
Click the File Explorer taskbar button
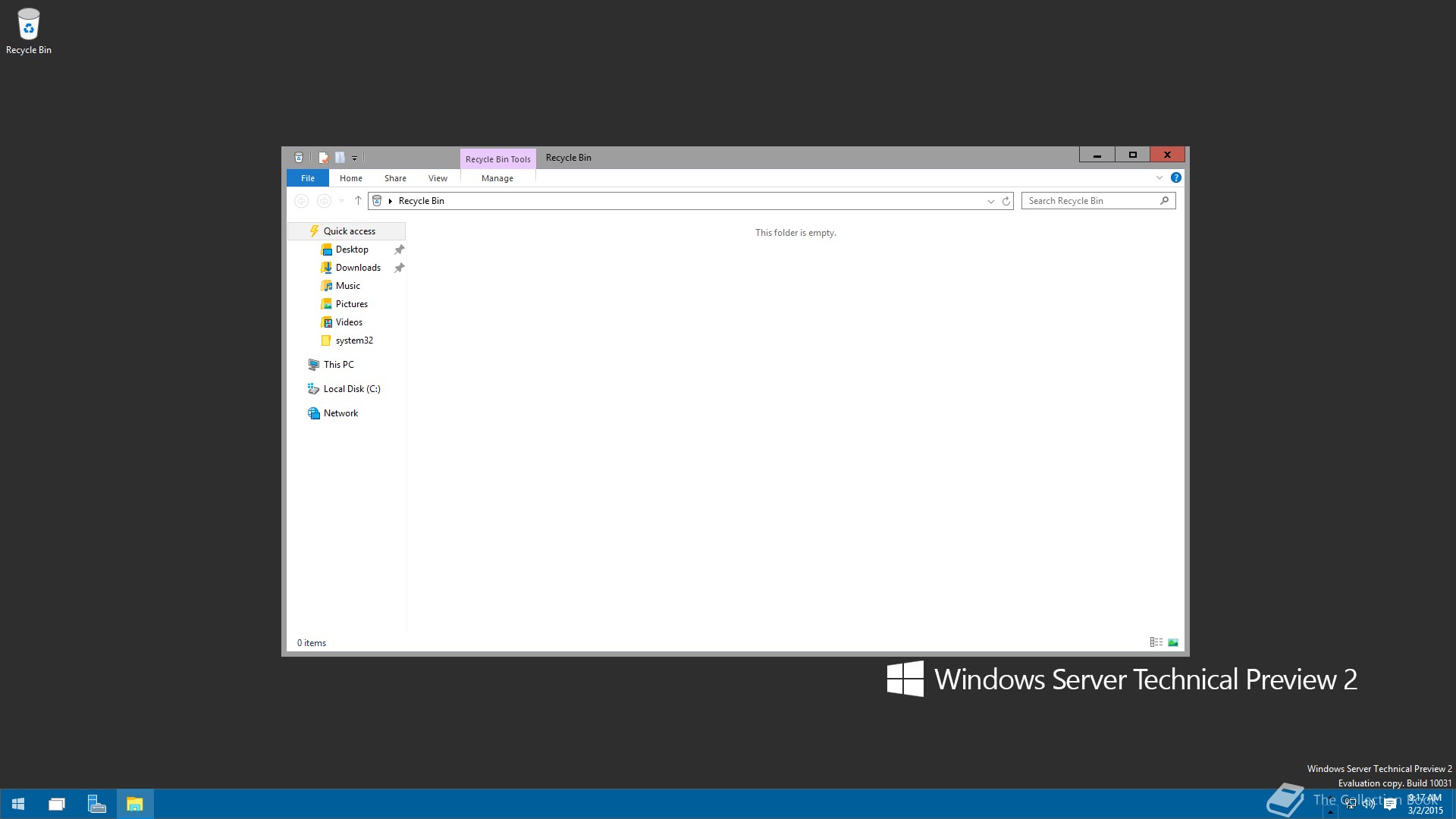tap(135, 804)
